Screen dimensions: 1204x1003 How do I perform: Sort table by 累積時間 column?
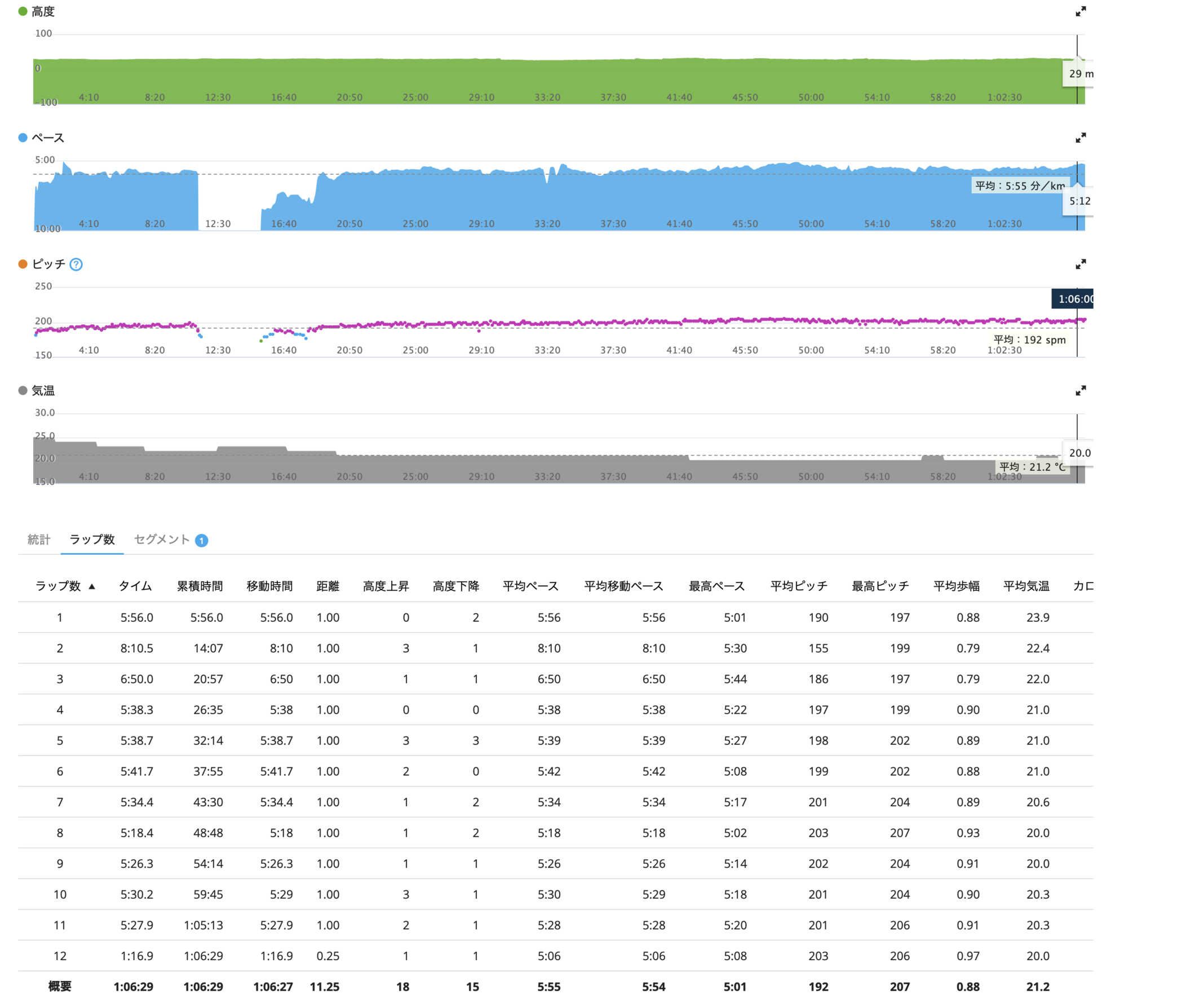tap(200, 586)
